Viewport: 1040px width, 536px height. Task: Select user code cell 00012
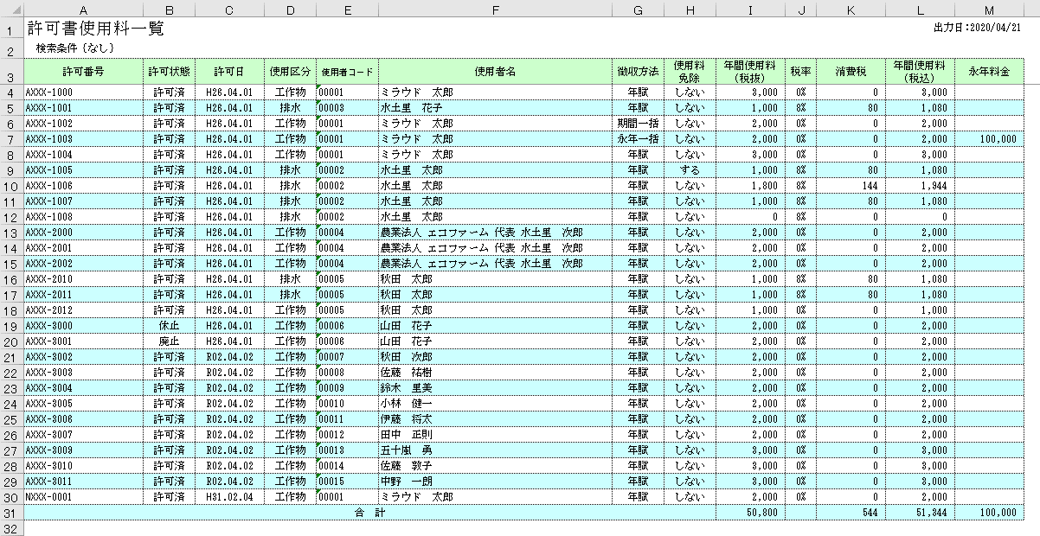(x=348, y=435)
